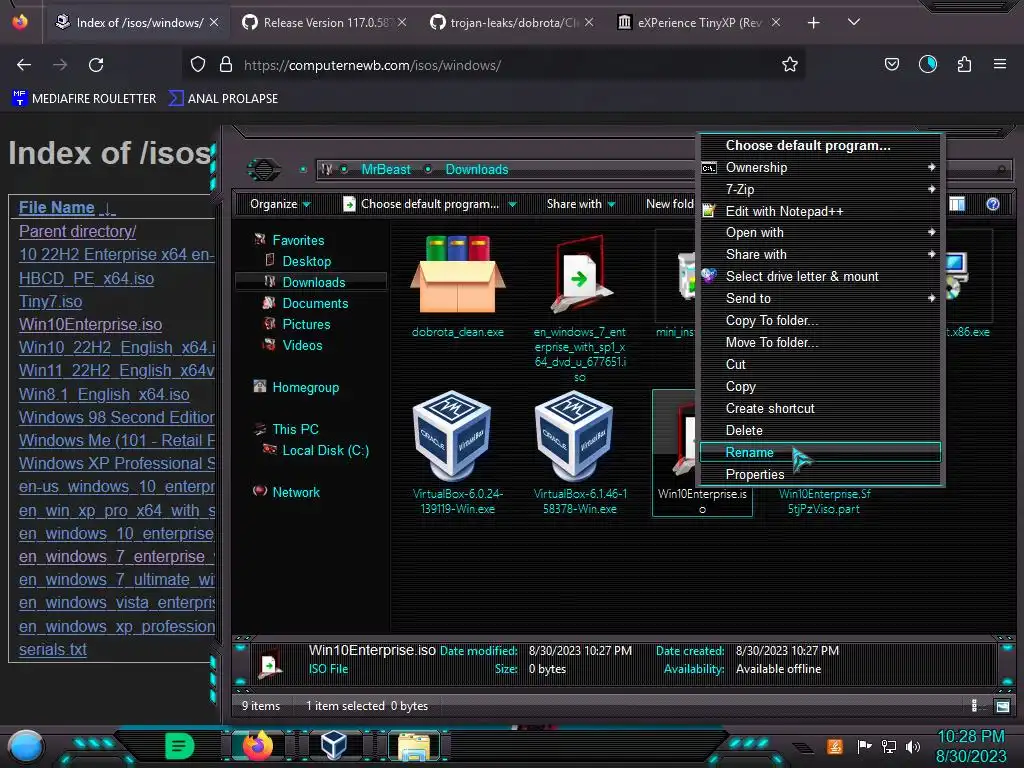This screenshot has height=768, width=1024.
Task: Select the VirtualBox-6.1.46 installer icon
Action: click(x=574, y=436)
